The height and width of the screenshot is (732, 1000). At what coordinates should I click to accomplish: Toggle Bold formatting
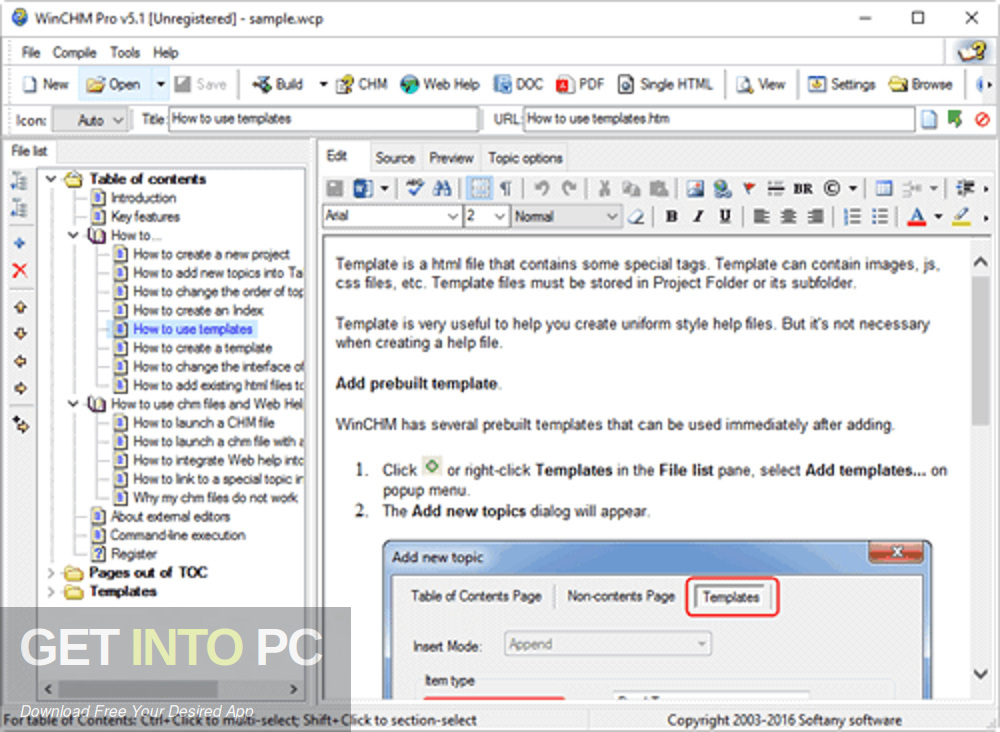click(671, 217)
